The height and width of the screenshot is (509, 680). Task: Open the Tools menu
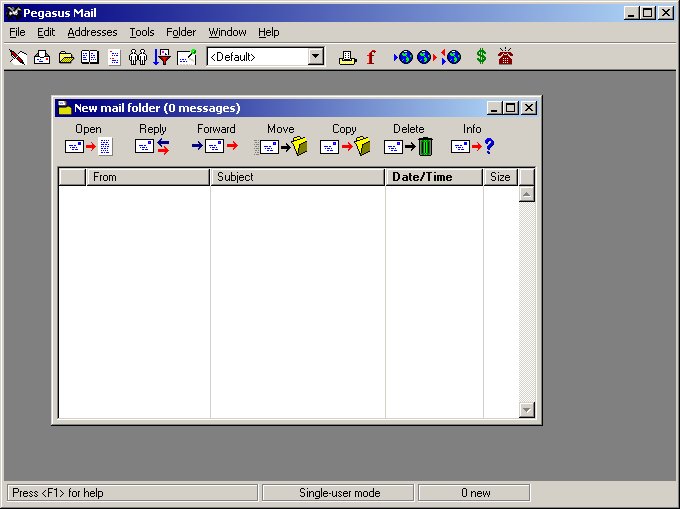[142, 33]
